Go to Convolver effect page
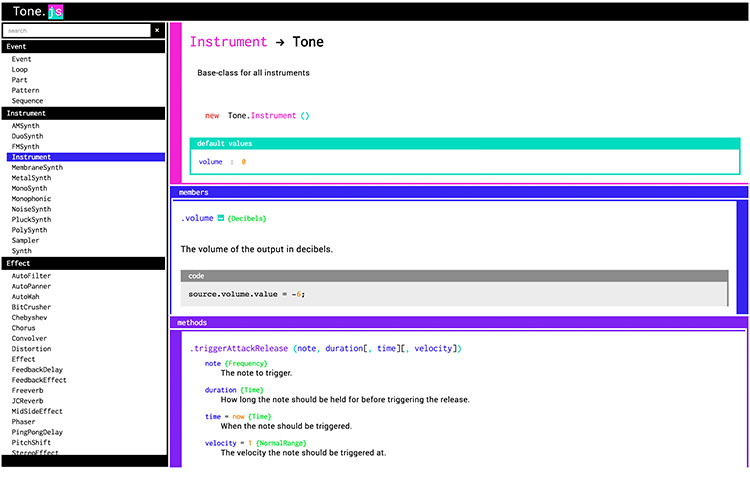 (x=29, y=338)
